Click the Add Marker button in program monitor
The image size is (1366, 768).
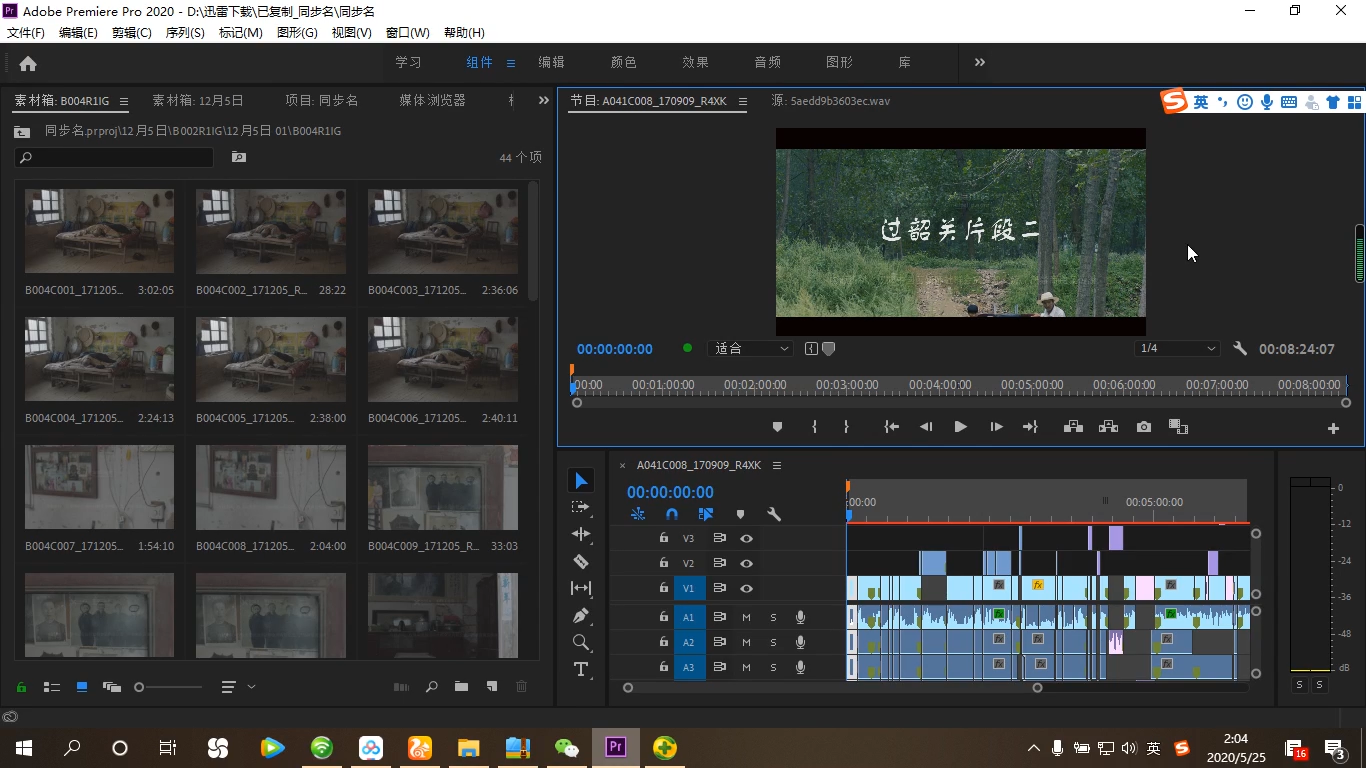click(777, 427)
